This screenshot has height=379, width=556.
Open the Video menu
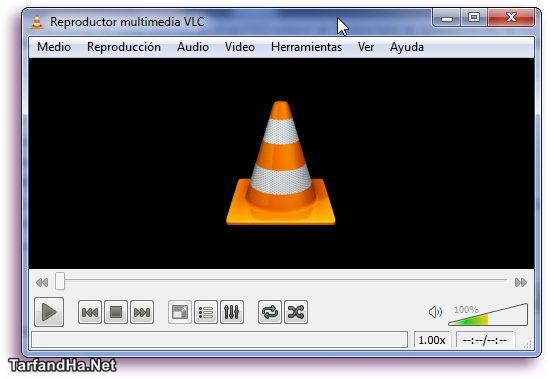click(x=240, y=47)
